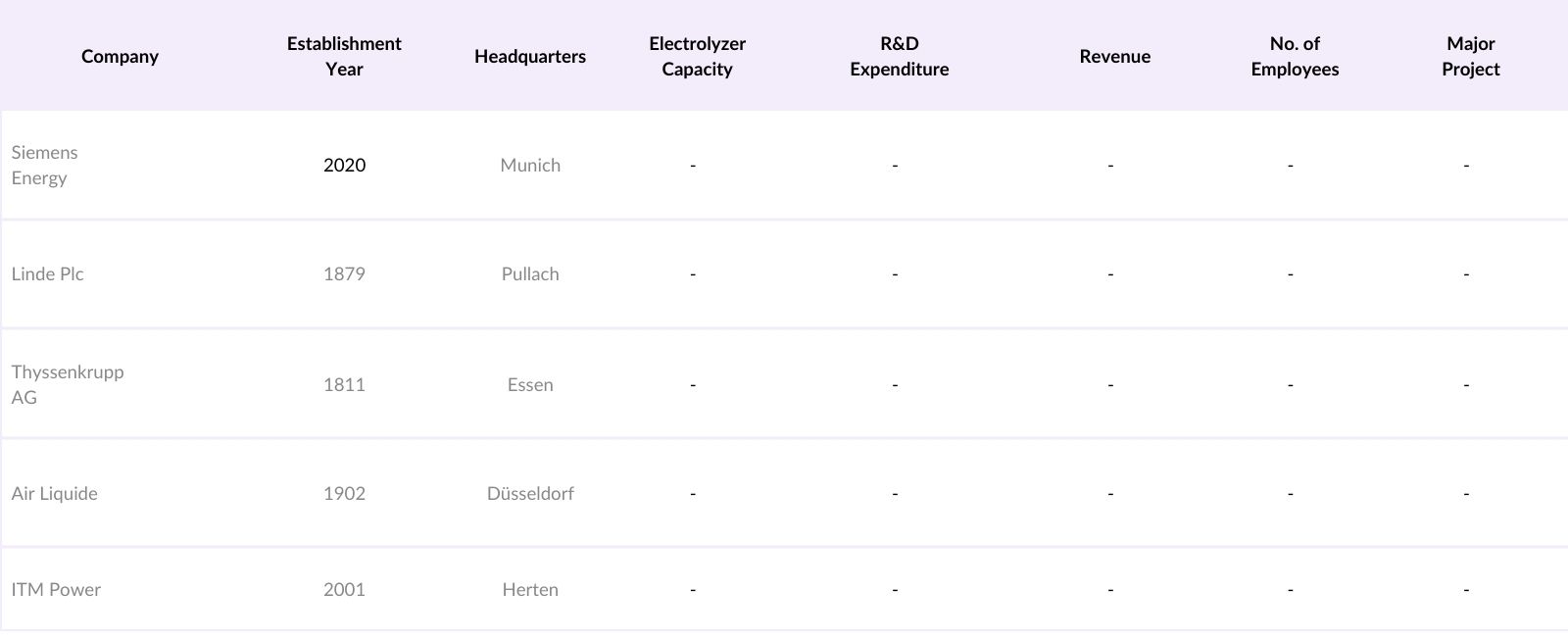This screenshot has height=640, width=1568.
Task: Select the Herten headquarters cell
Action: click(x=530, y=589)
